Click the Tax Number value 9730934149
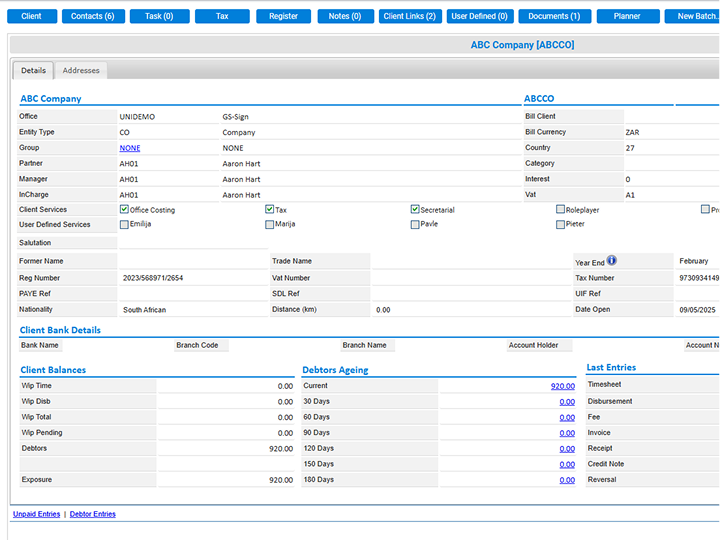 click(699, 278)
